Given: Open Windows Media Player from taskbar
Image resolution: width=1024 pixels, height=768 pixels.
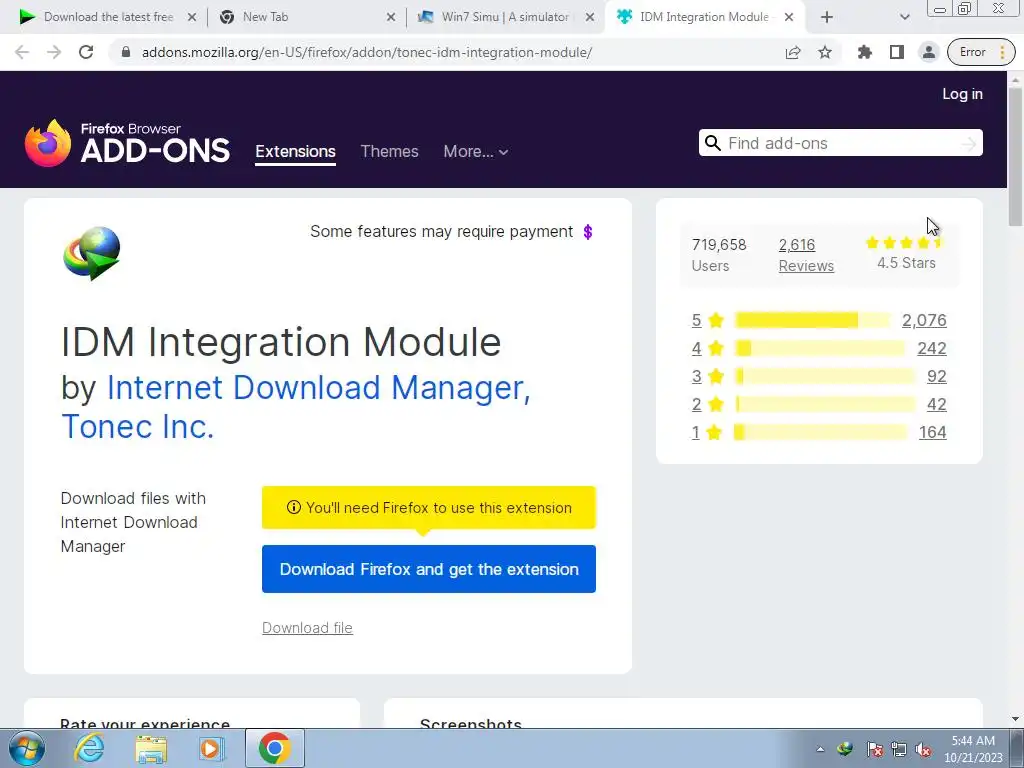Looking at the screenshot, I should 210,748.
